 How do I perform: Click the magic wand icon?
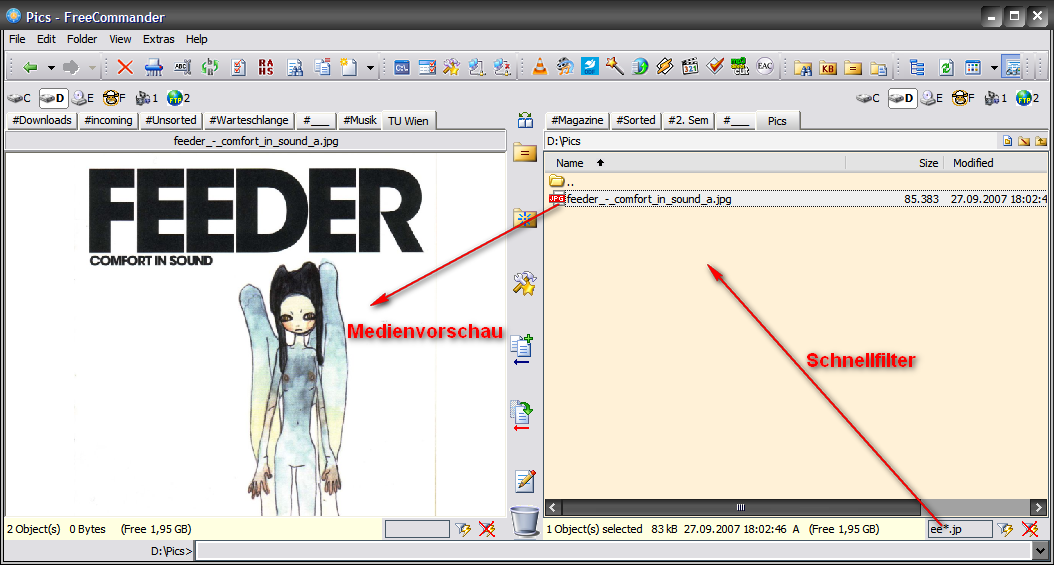[614, 66]
